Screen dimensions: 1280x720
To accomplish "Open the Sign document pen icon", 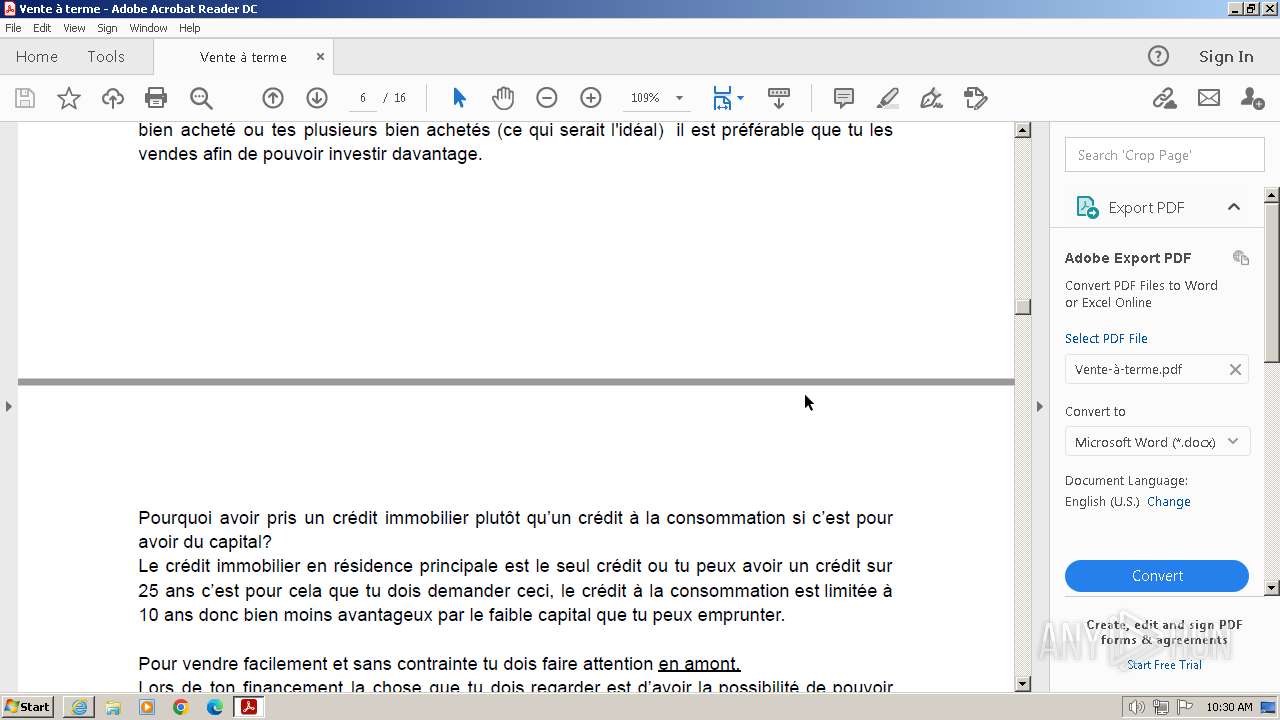I will (x=931, y=98).
